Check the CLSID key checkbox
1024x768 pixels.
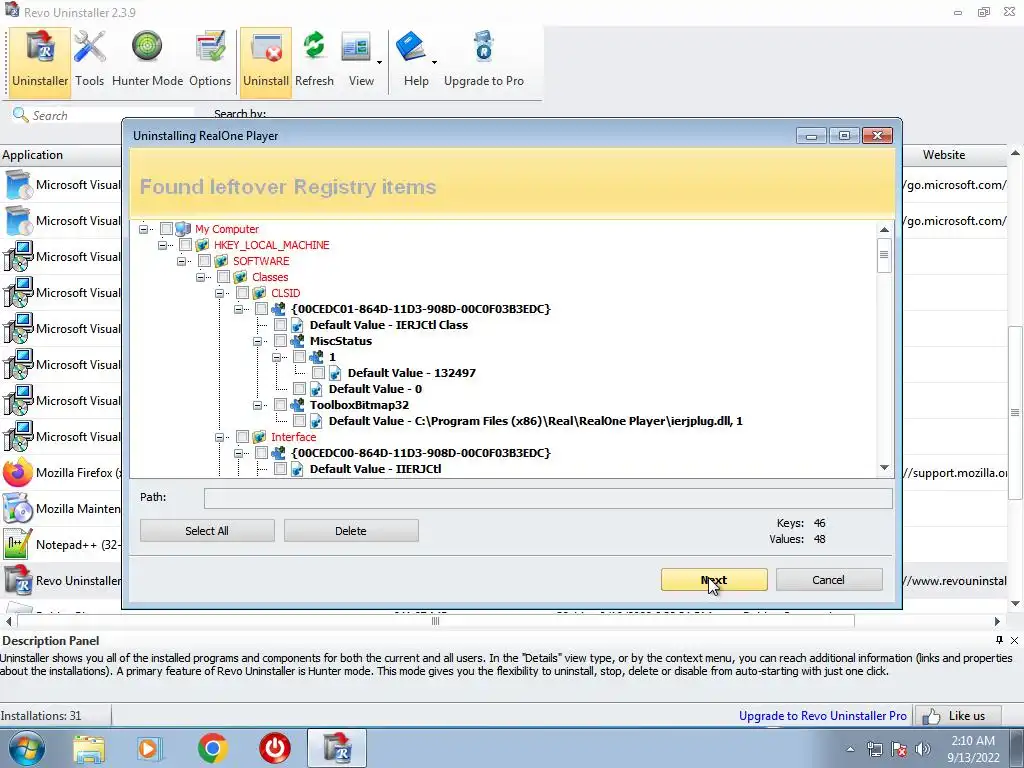(242, 293)
